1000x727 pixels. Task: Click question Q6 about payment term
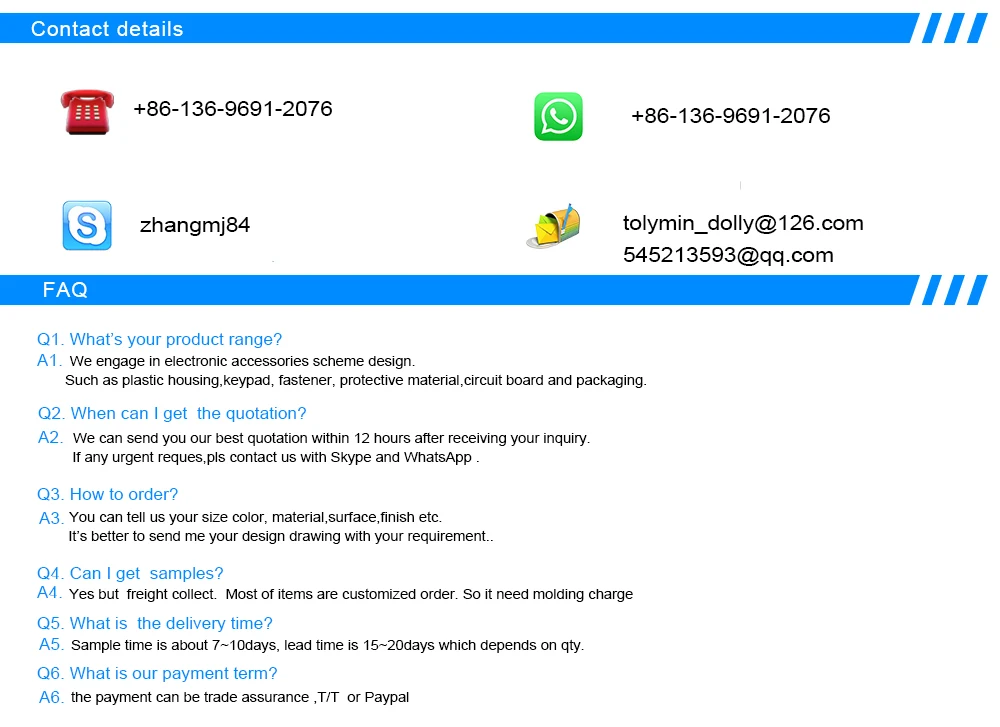click(x=157, y=673)
